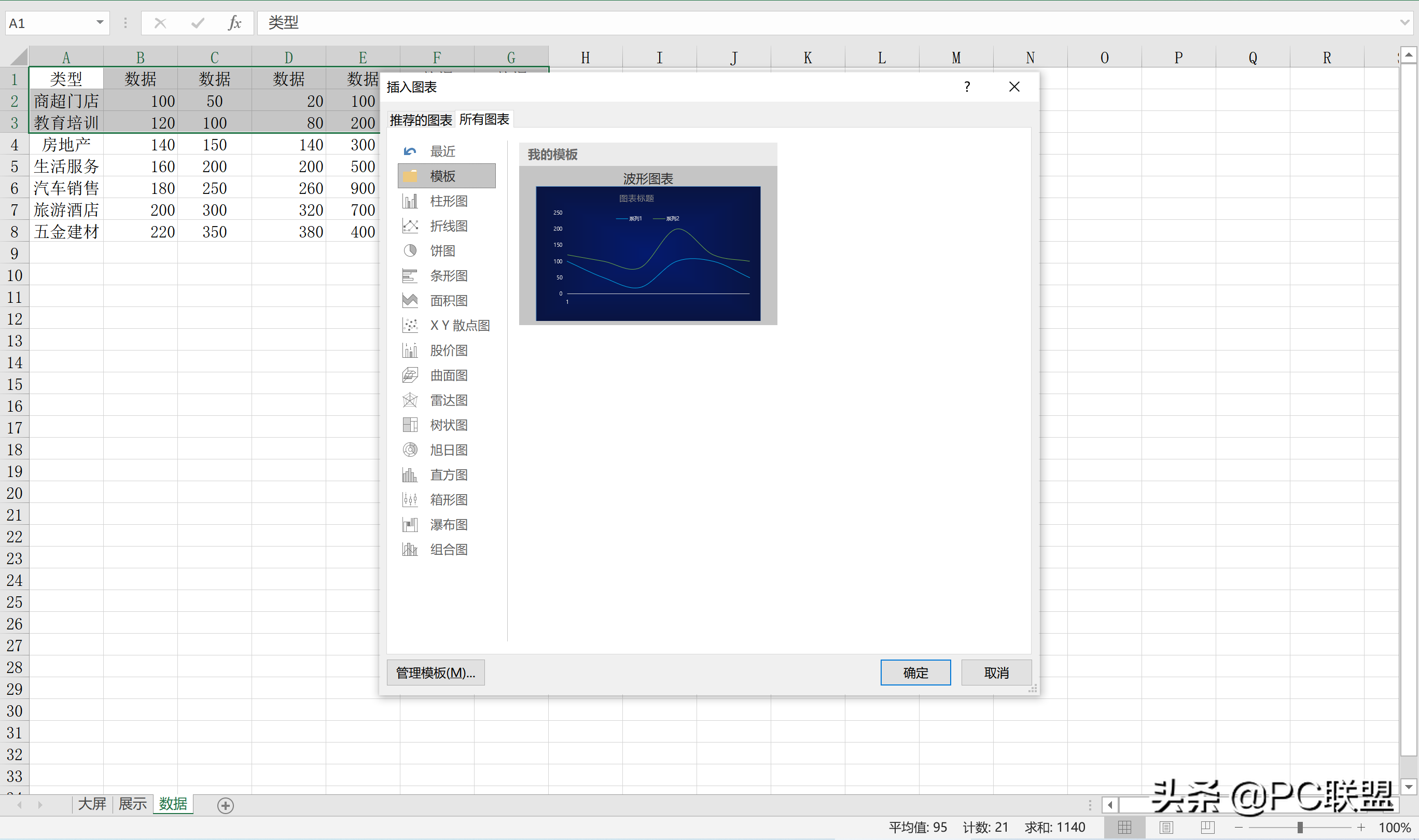Switch to Page Layout view button
Viewport: 1419px width, 840px height.
tap(1166, 827)
